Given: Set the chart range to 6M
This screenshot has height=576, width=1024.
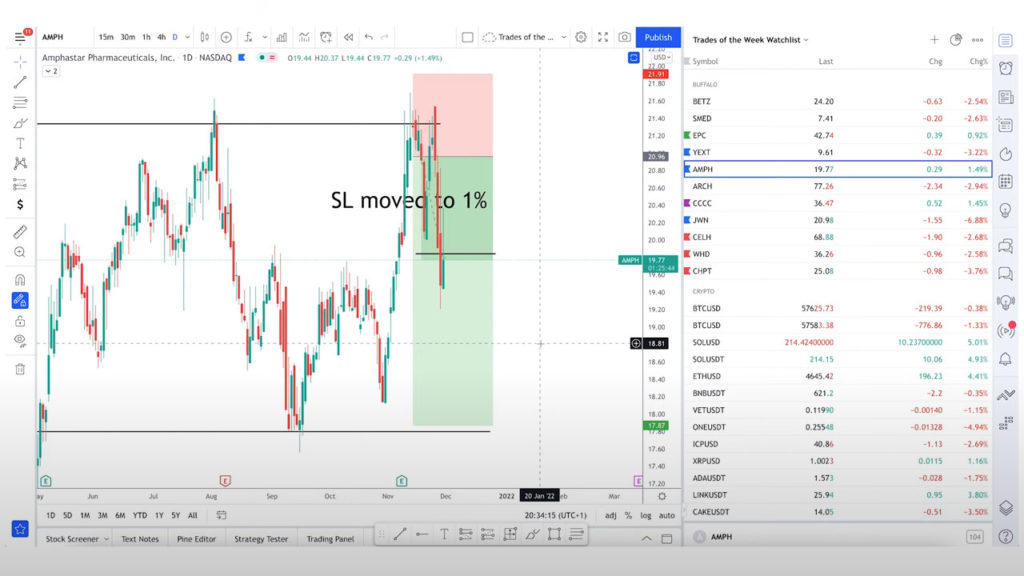Looking at the screenshot, I should [120, 515].
